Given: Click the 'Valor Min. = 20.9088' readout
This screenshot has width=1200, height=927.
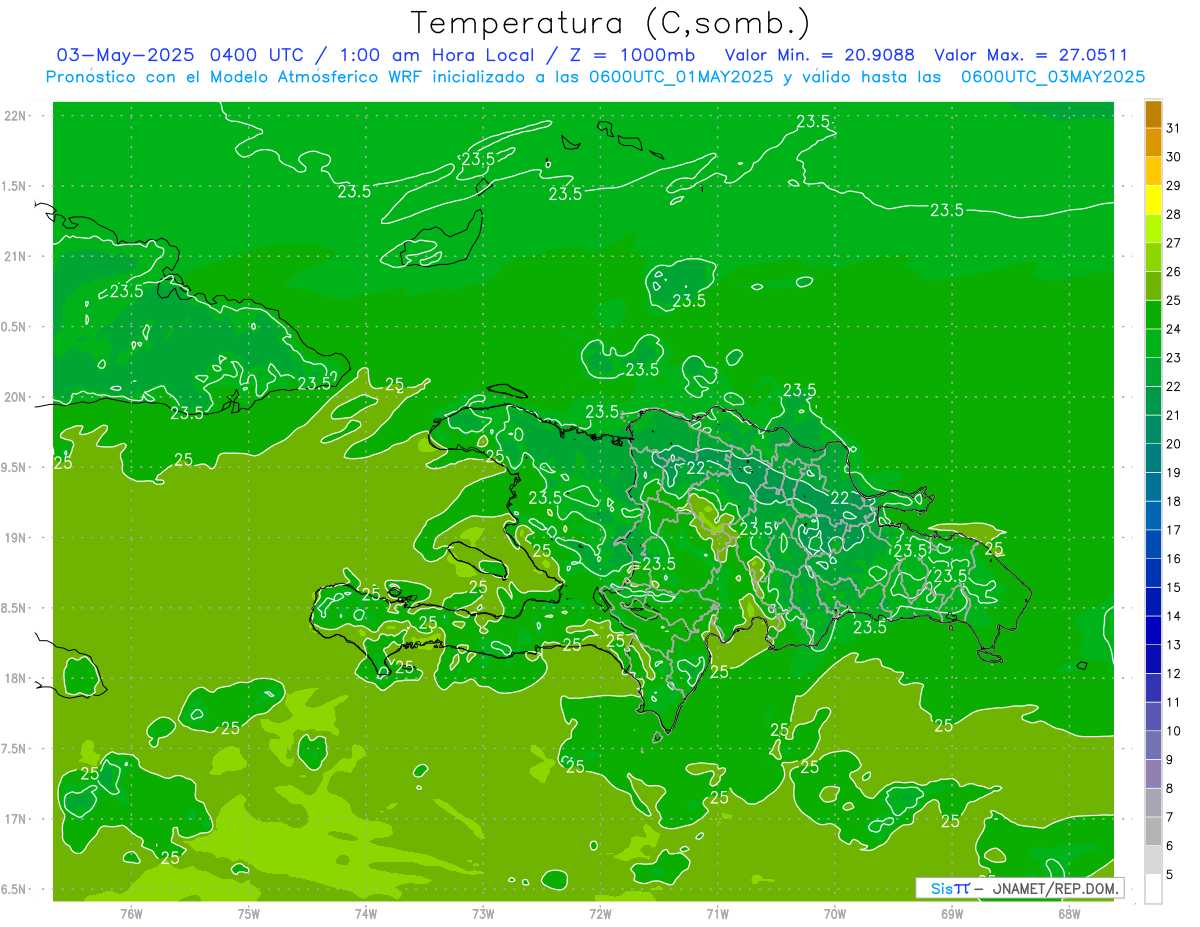Looking at the screenshot, I should click(819, 55).
